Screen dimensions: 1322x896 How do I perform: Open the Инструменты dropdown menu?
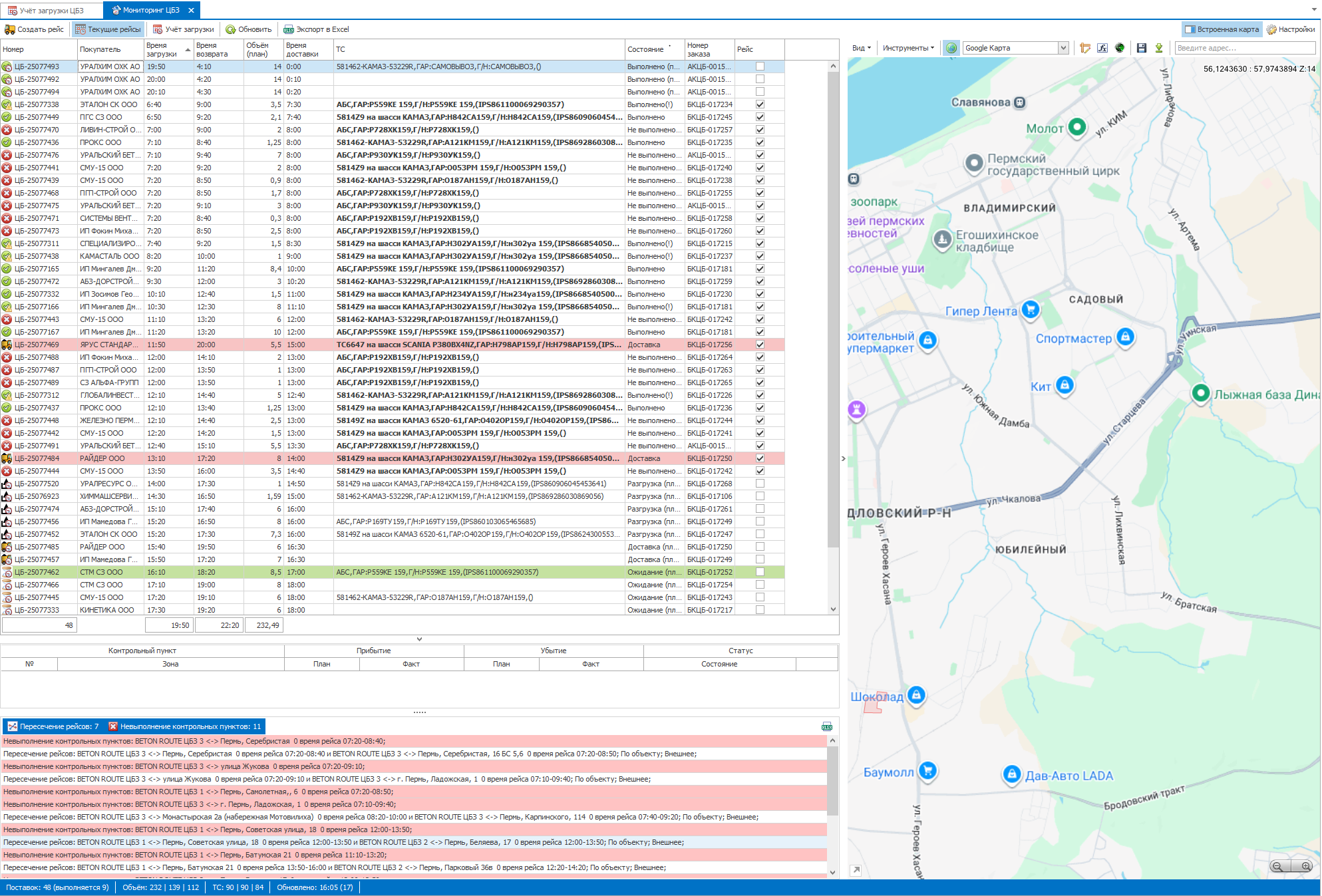pyautogui.click(x=908, y=48)
